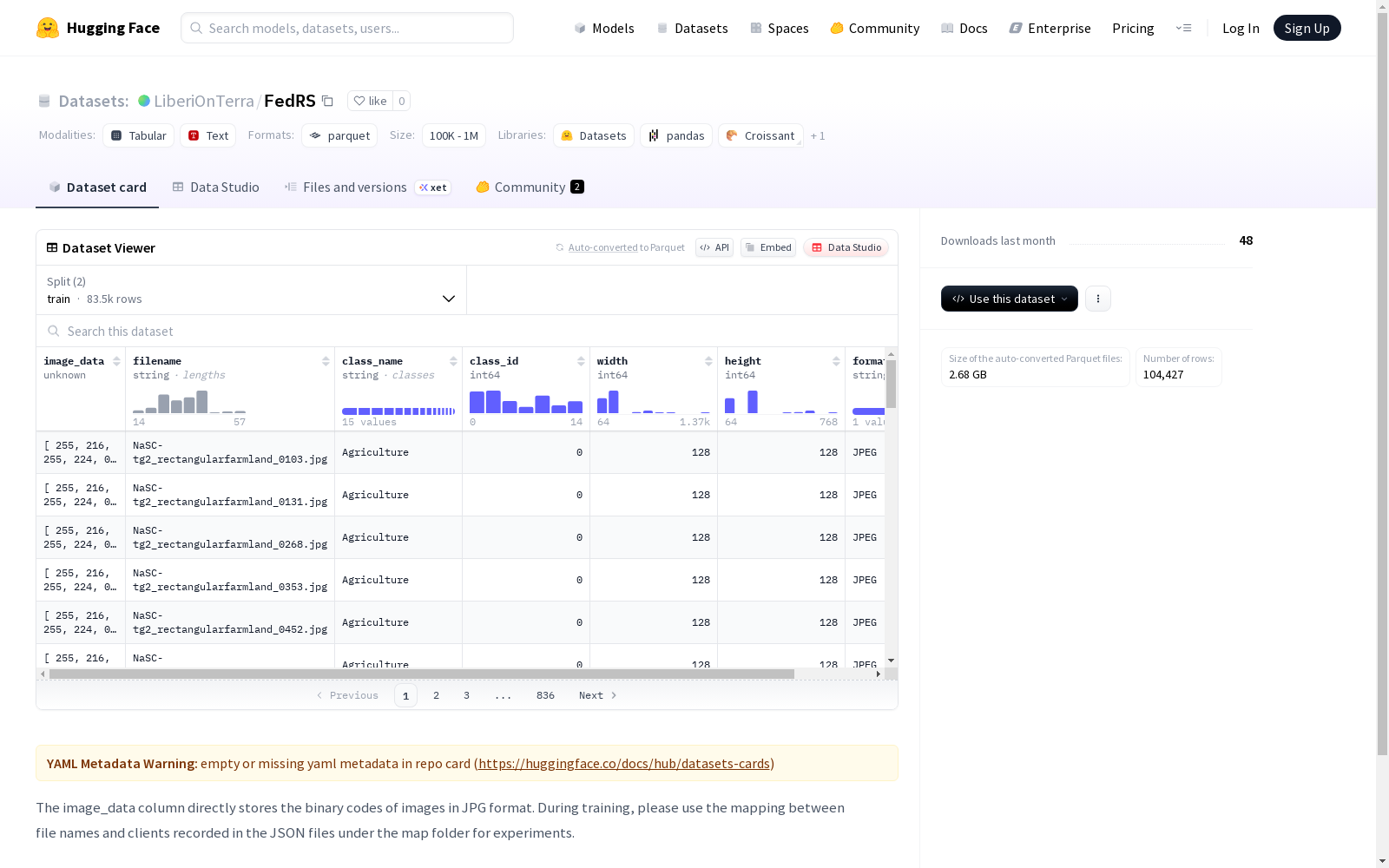Screen dimensions: 1389x868
Task: Go to Models in the top navigation
Action: pyautogui.click(x=604, y=28)
